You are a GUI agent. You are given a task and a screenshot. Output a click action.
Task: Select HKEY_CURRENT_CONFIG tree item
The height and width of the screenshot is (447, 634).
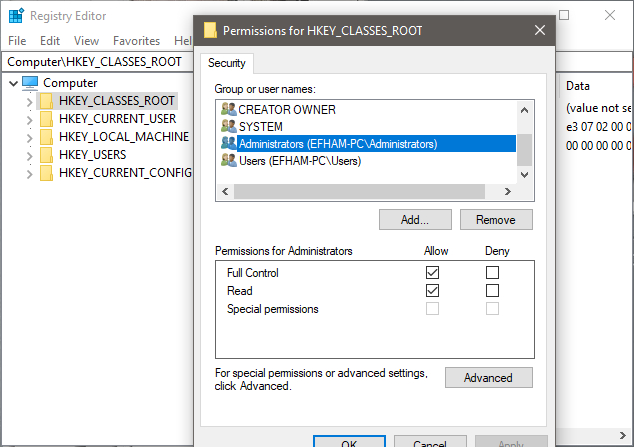point(125,173)
